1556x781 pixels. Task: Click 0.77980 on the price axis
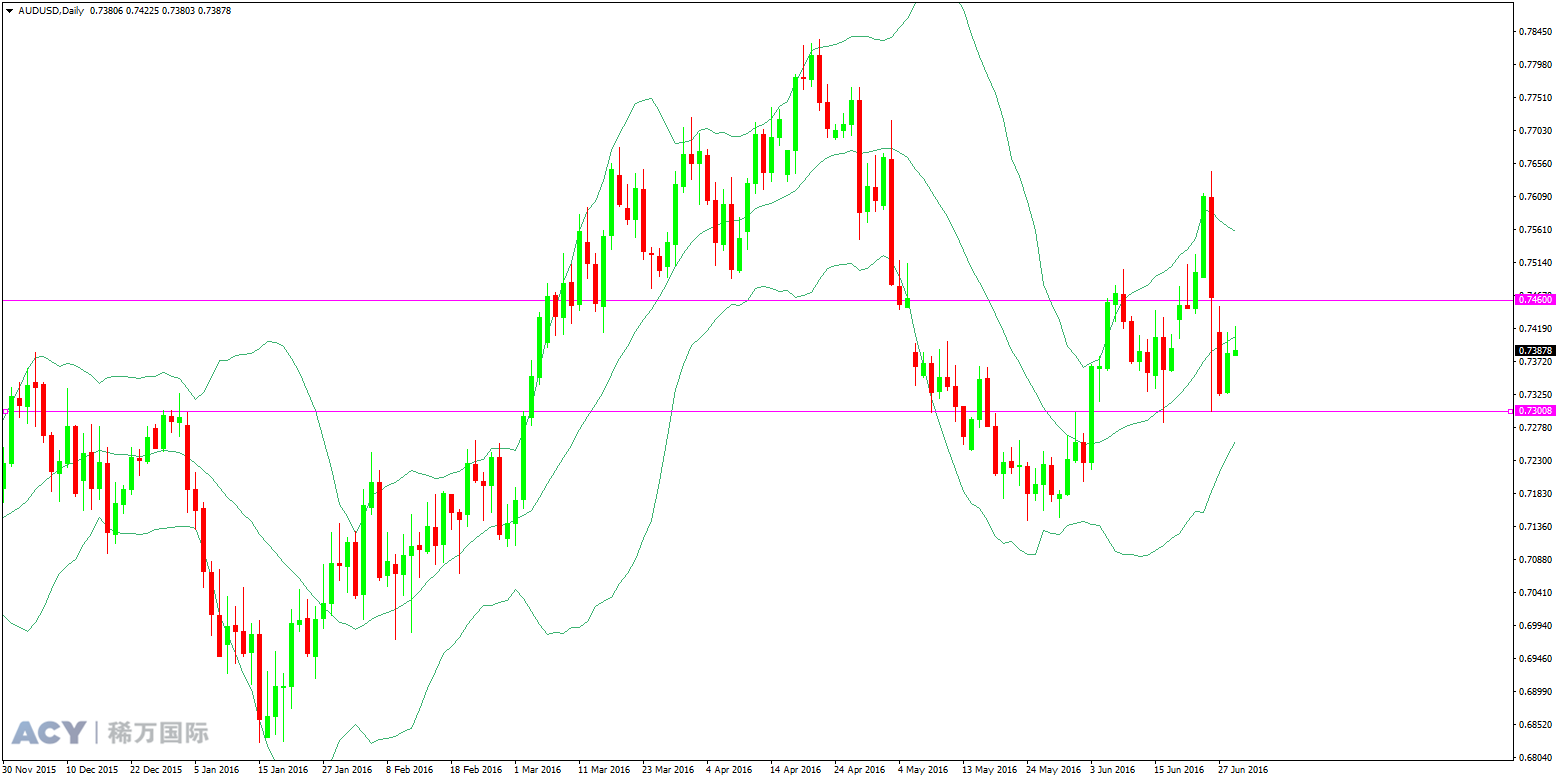point(1535,65)
